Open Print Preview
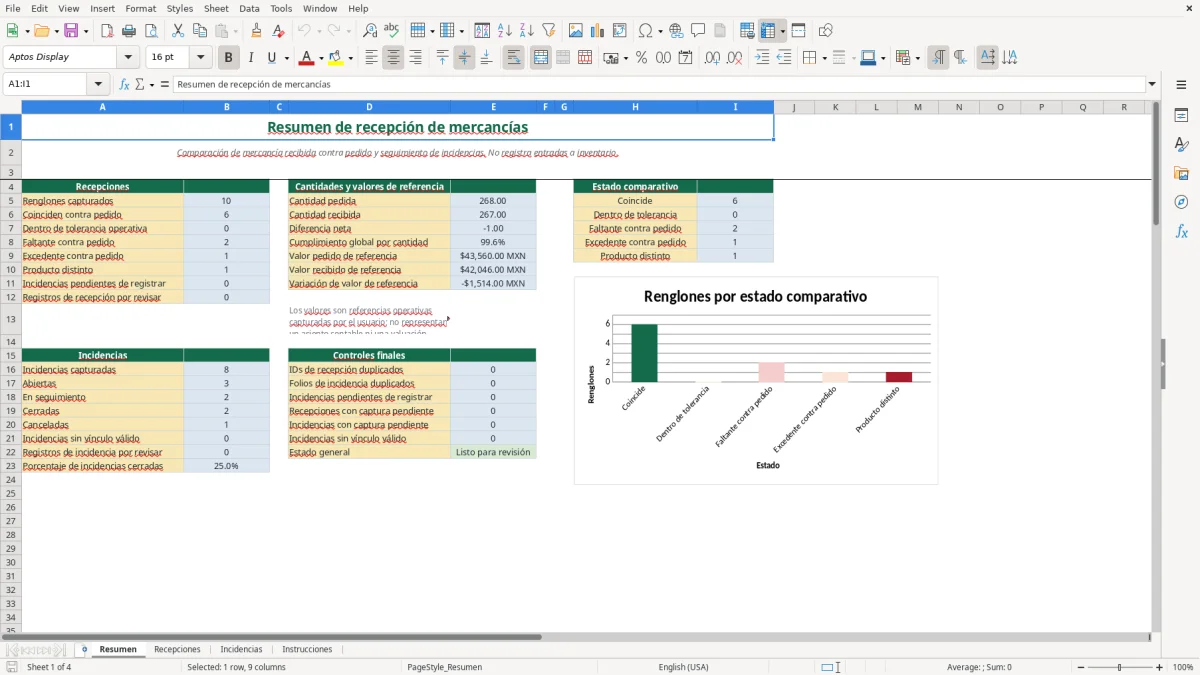Image resolution: width=1200 pixels, height=675 pixels. 151,31
